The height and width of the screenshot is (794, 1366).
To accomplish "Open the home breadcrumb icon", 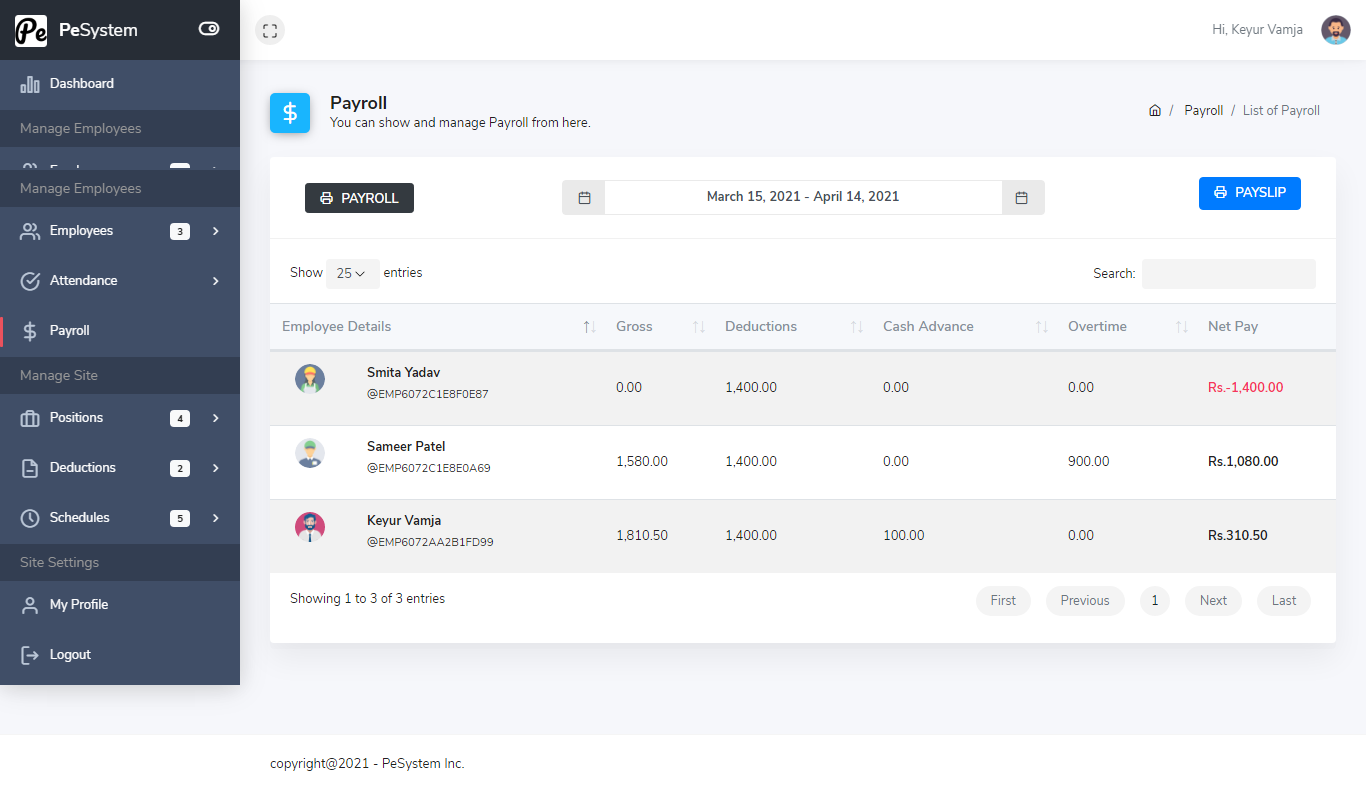I will tap(1155, 110).
